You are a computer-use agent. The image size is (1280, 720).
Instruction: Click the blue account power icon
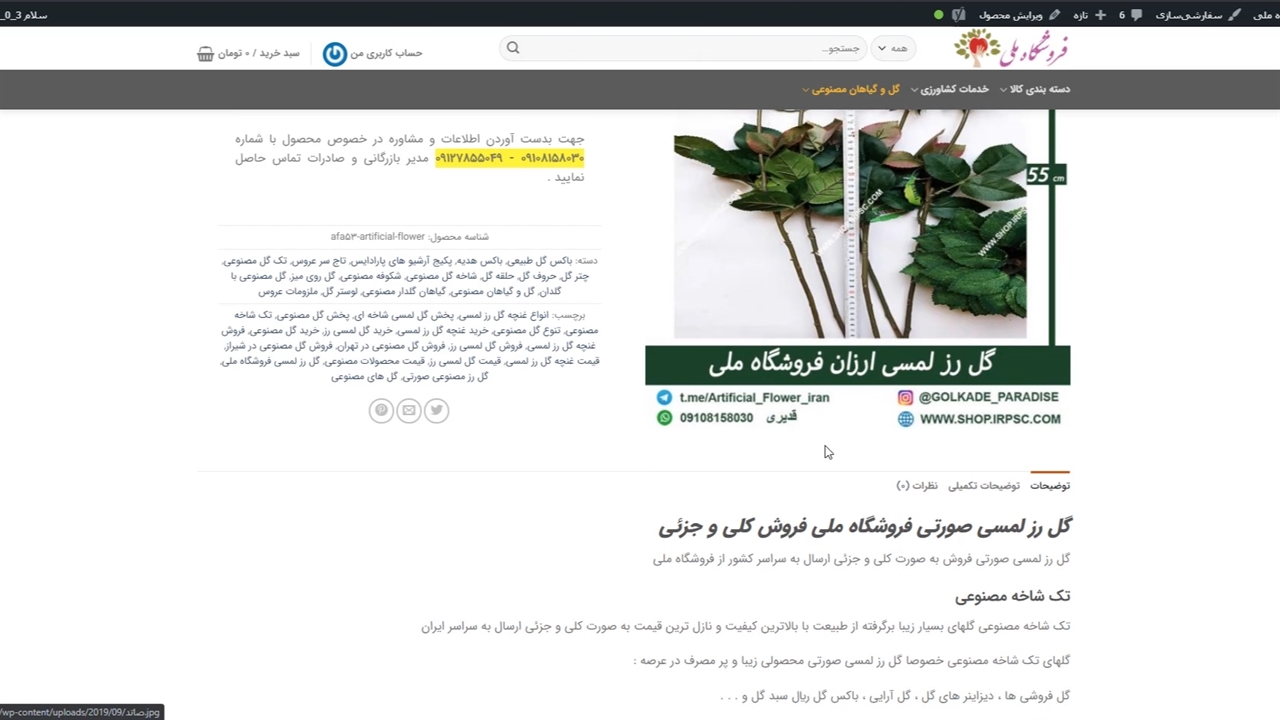pos(335,54)
